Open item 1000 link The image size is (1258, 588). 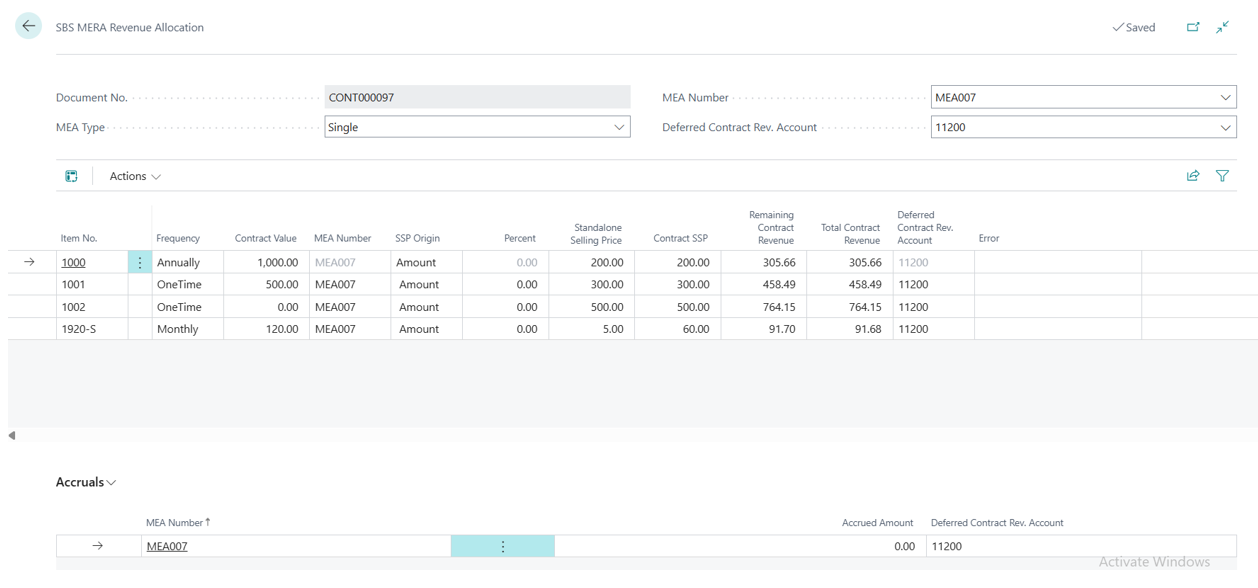pyautogui.click(x=73, y=262)
